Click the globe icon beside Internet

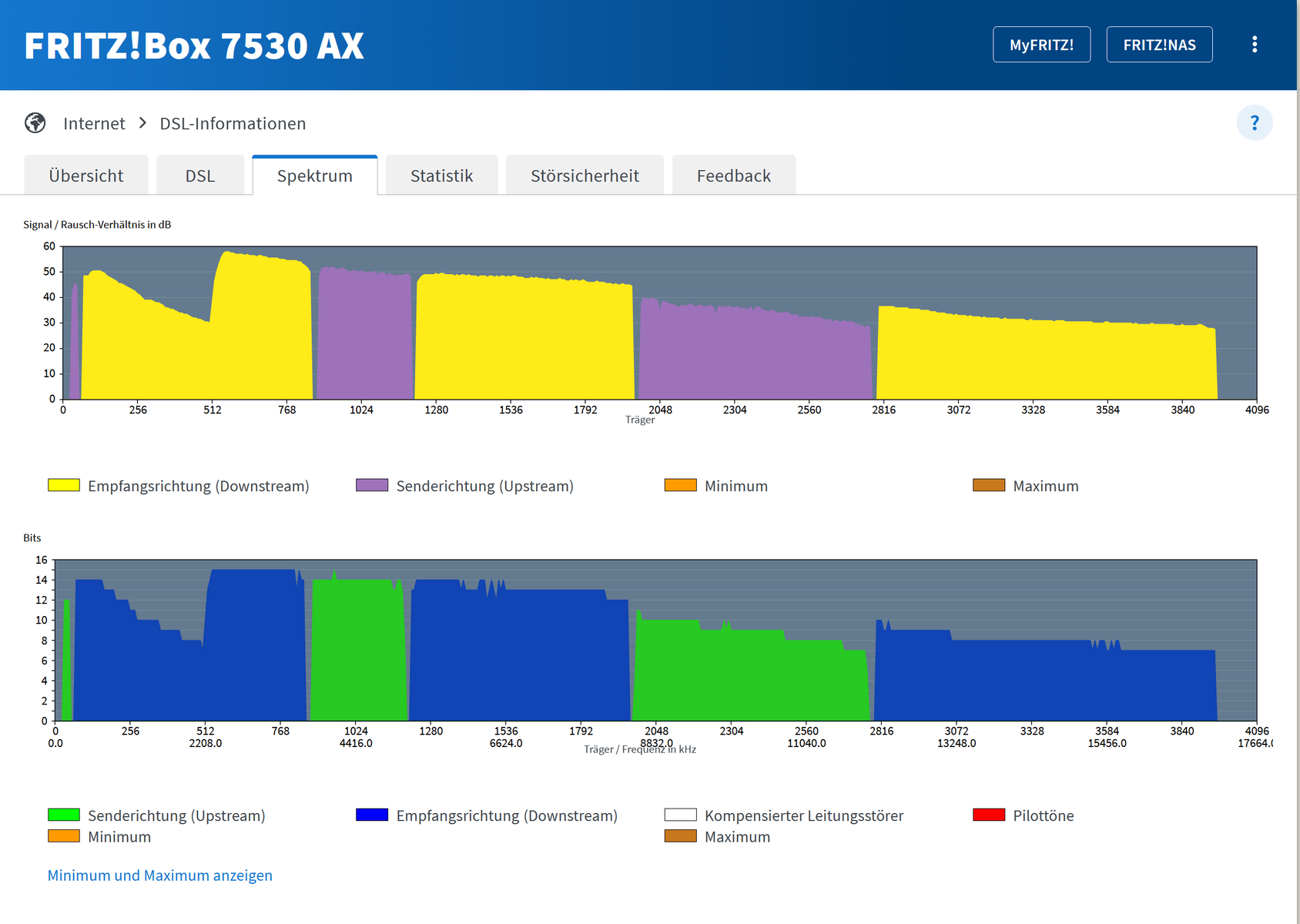click(35, 123)
